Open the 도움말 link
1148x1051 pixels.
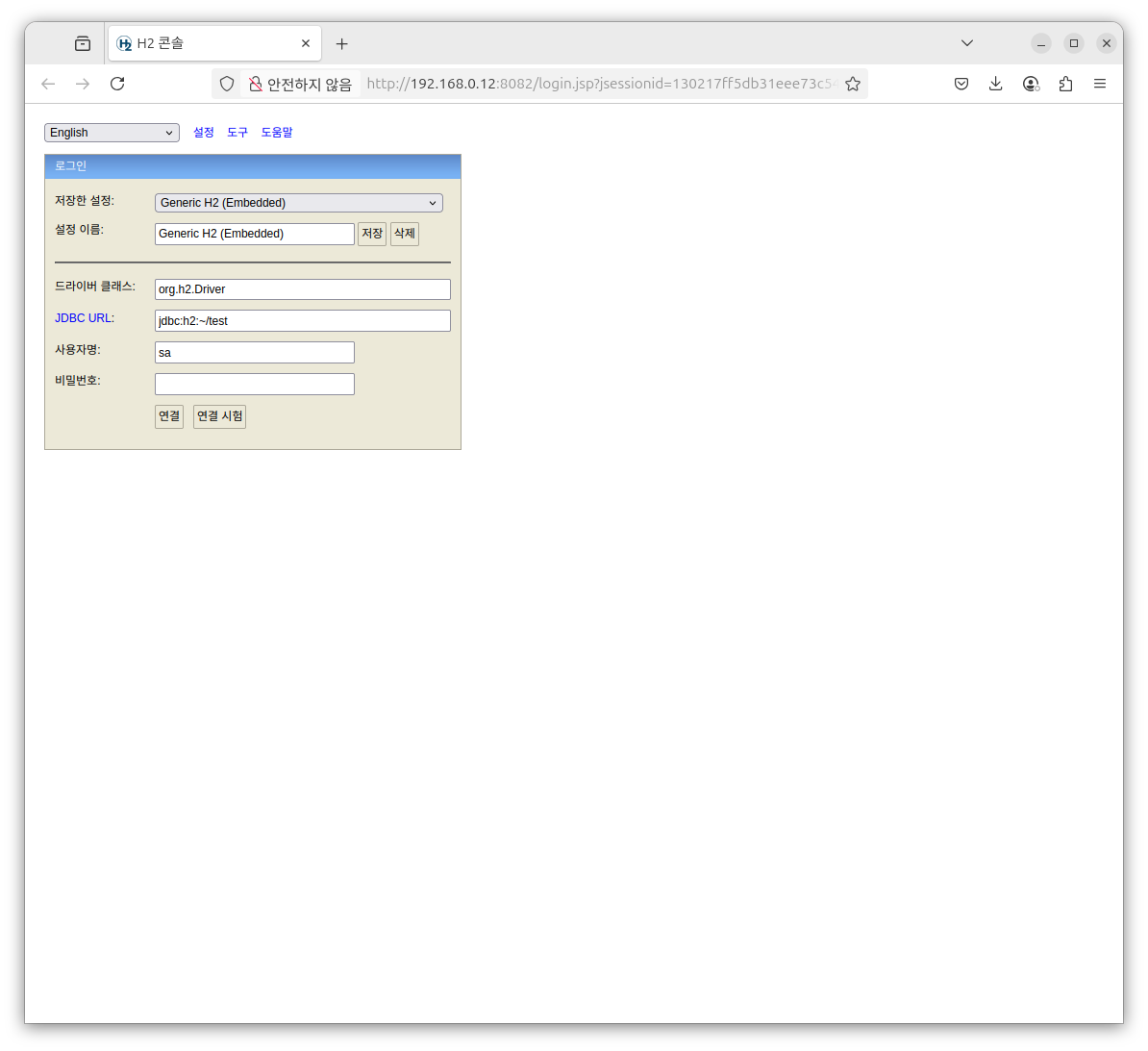(x=277, y=133)
